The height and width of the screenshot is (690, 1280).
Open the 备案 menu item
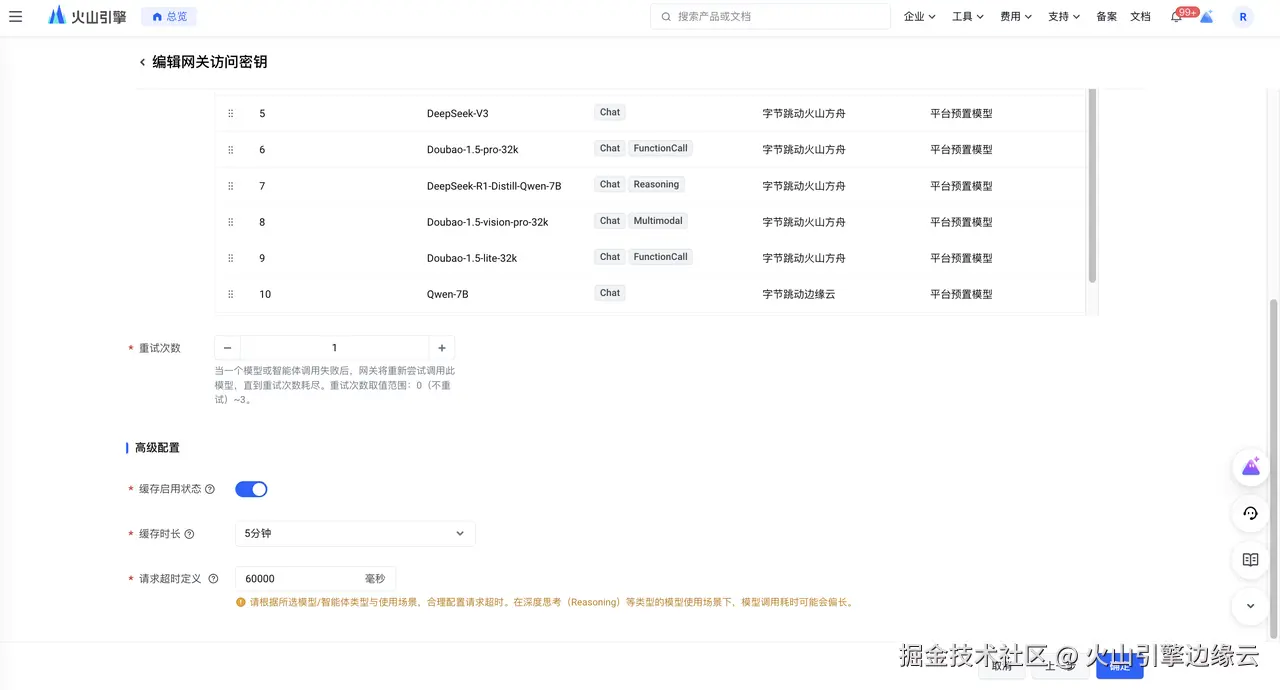(1106, 16)
